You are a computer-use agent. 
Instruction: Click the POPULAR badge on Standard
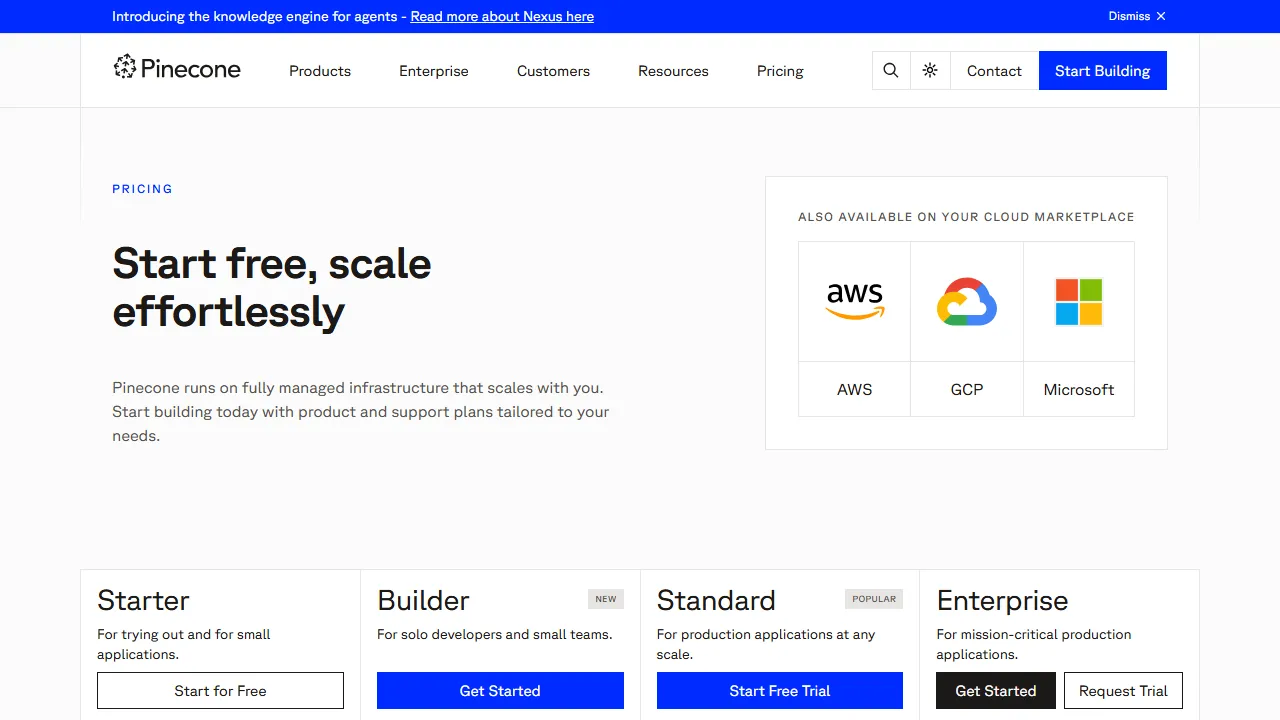pos(874,599)
